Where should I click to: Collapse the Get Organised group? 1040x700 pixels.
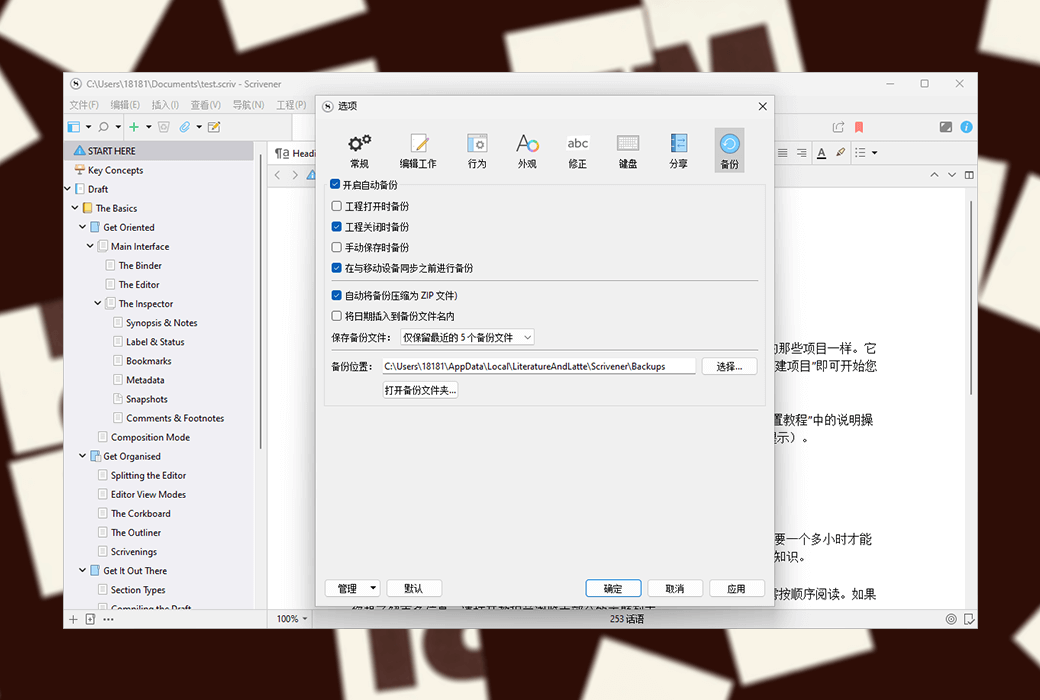coord(82,456)
